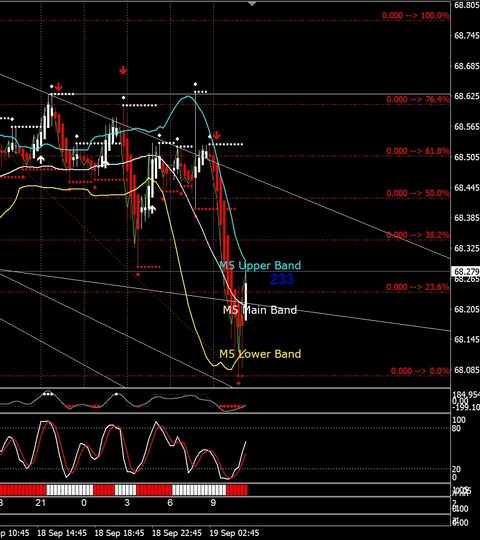Select the '0.000 --> 61.8%' Fibonacci label
Screen dimensions: 480x540
(x=418, y=151)
